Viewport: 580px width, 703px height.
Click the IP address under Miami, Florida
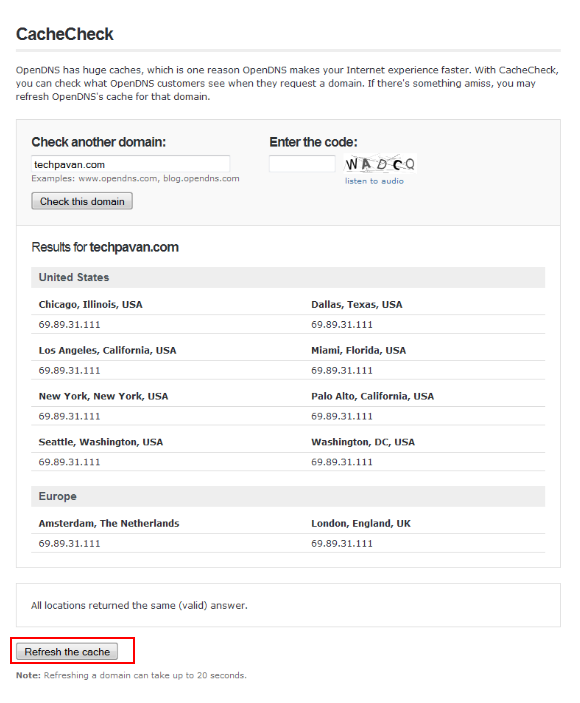coord(342,370)
